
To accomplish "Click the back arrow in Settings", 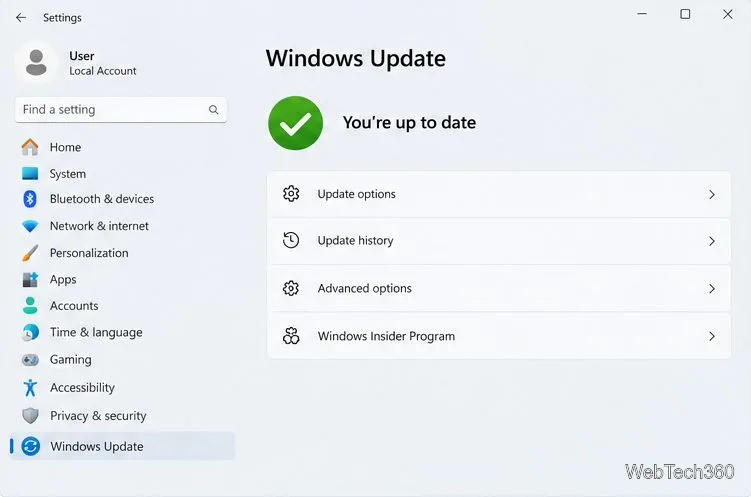I will click(21, 18).
